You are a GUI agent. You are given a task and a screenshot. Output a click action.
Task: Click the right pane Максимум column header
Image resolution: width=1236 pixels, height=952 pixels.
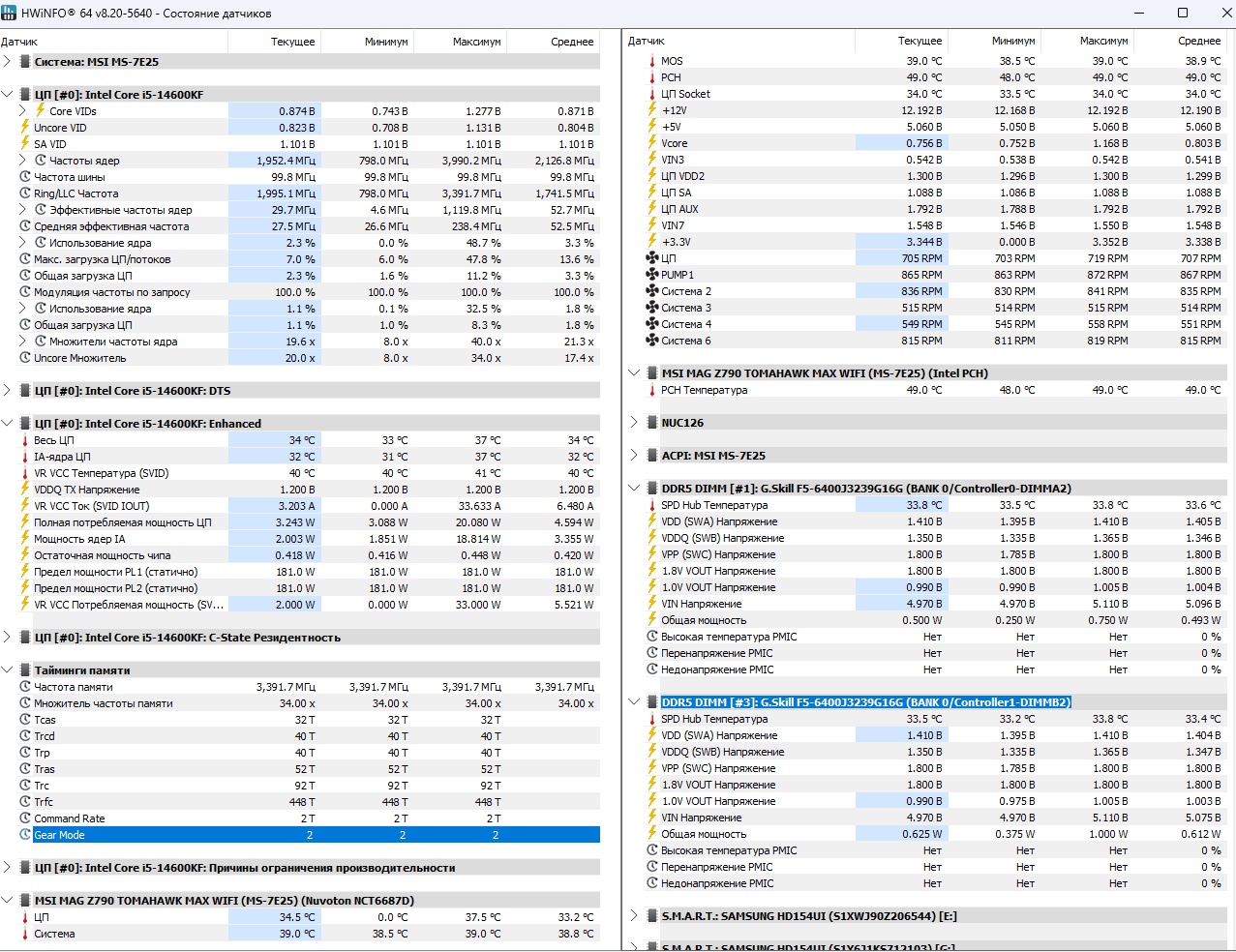(x=1087, y=41)
